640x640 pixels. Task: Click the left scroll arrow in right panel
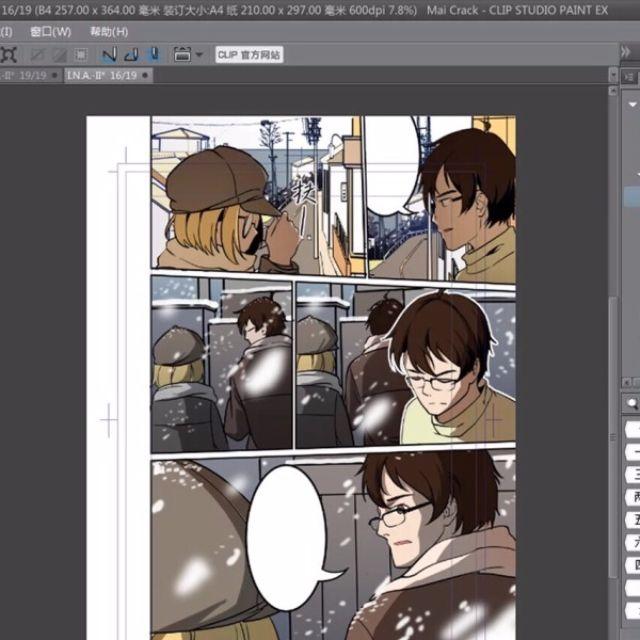(x=627, y=382)
